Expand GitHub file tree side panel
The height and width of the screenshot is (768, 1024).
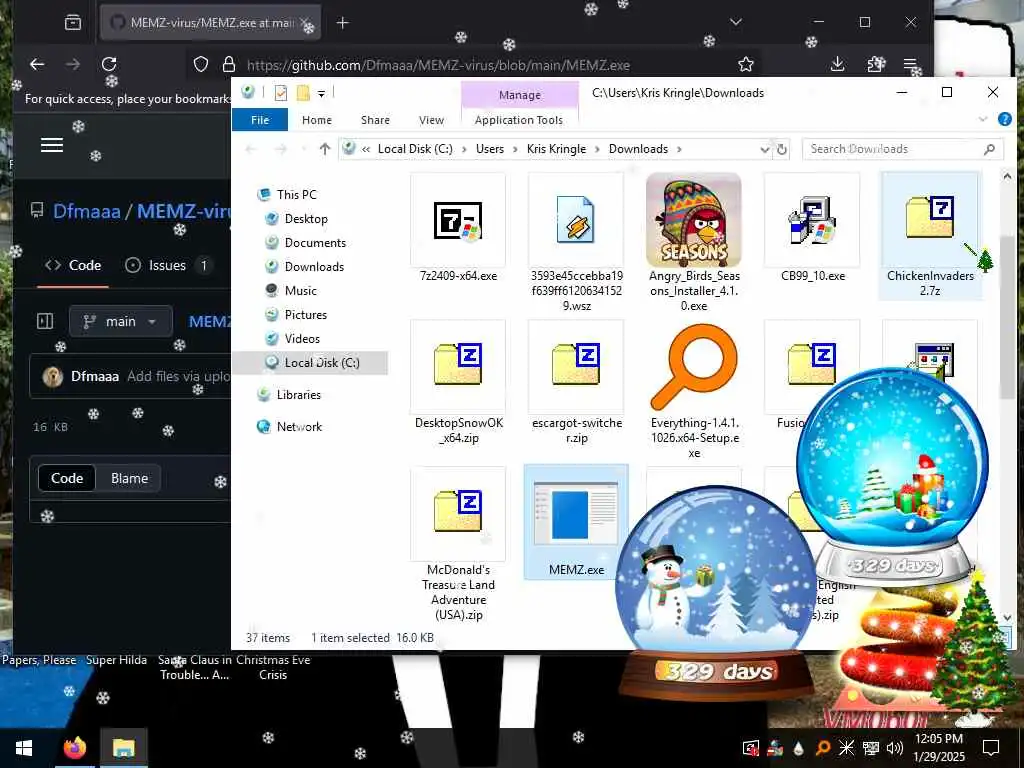click(45, 321)
